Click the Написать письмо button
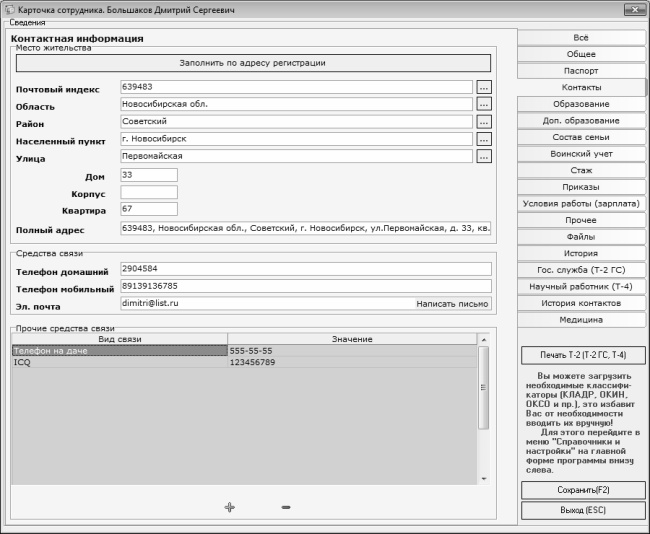The height and width of the screenshot is (534, 650). (452, 303)
